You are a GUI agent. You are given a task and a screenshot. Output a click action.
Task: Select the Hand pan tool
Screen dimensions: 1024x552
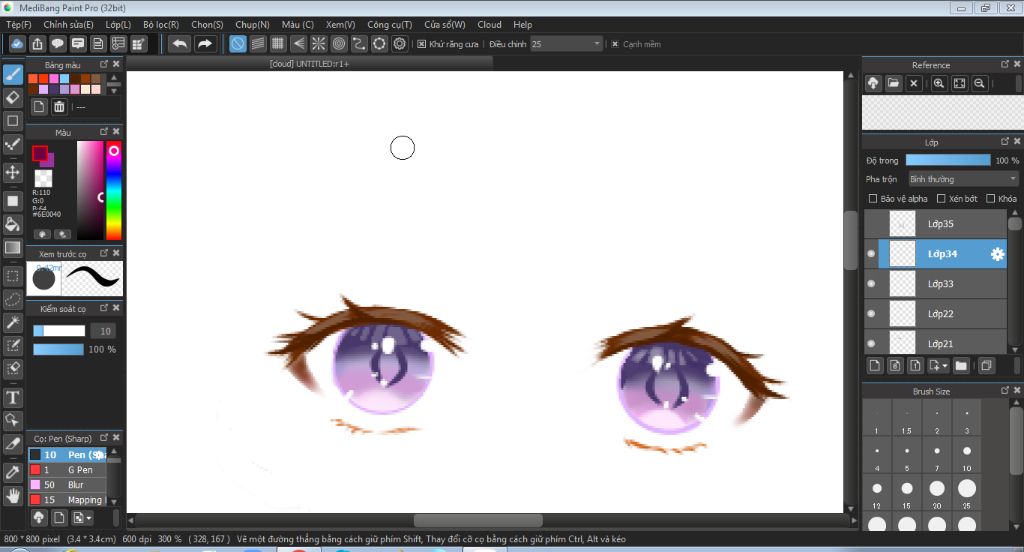(13, 495)
